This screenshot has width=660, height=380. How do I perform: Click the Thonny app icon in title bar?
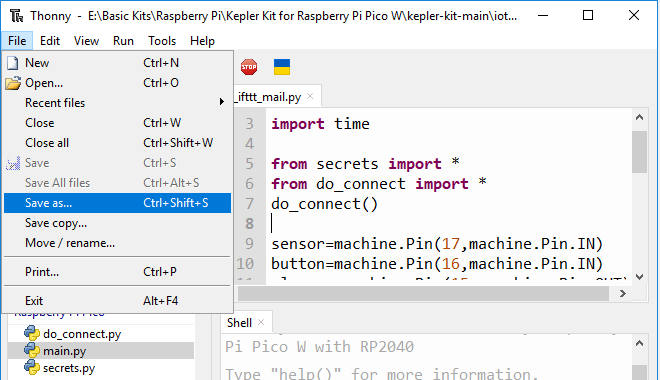click(x=16, y=16)
